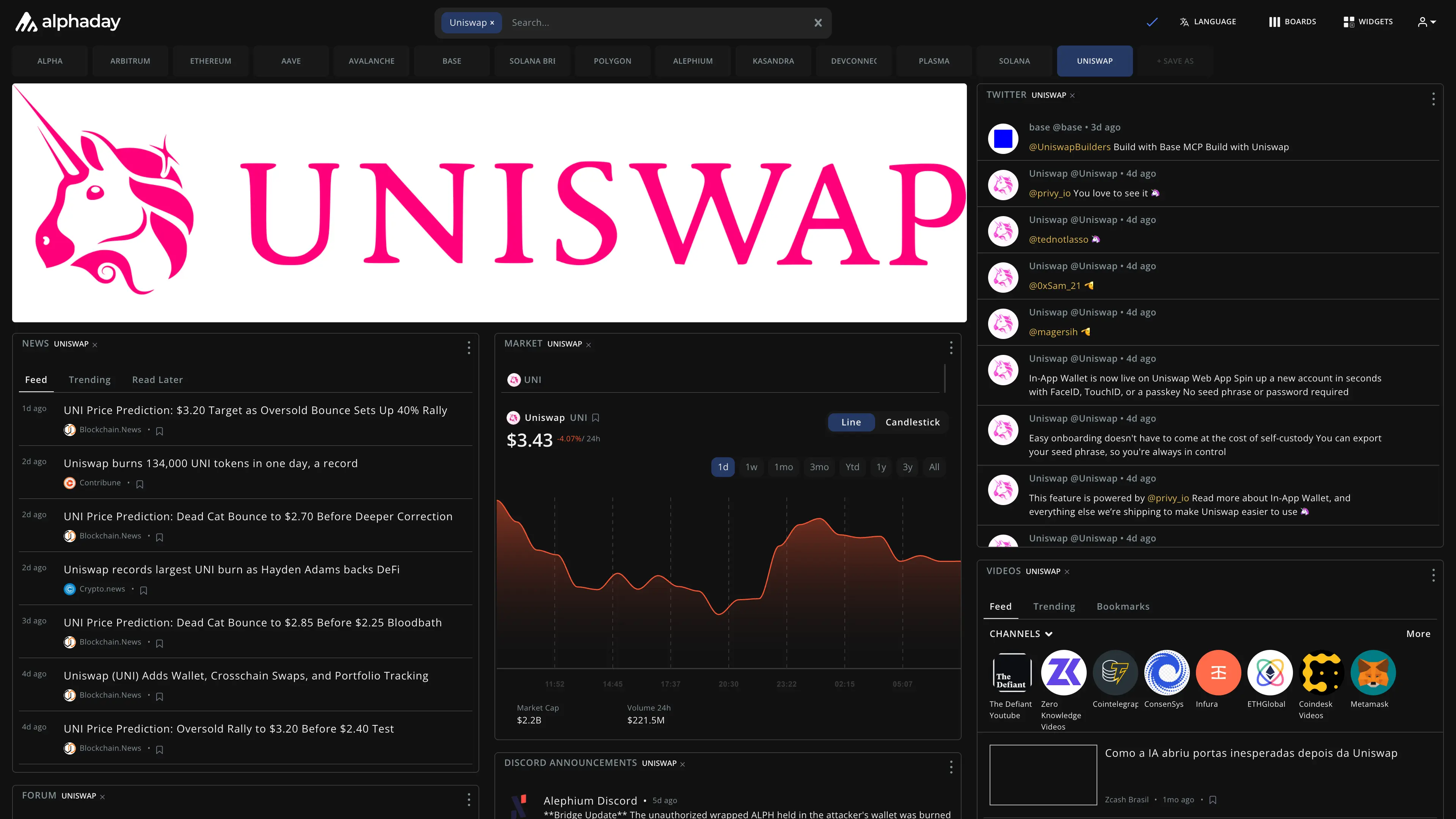Bookmark the $3.20 Target price prediction article
This screenshot has width=1456, height=819.
pyautogui.click(x=159, y=431)
